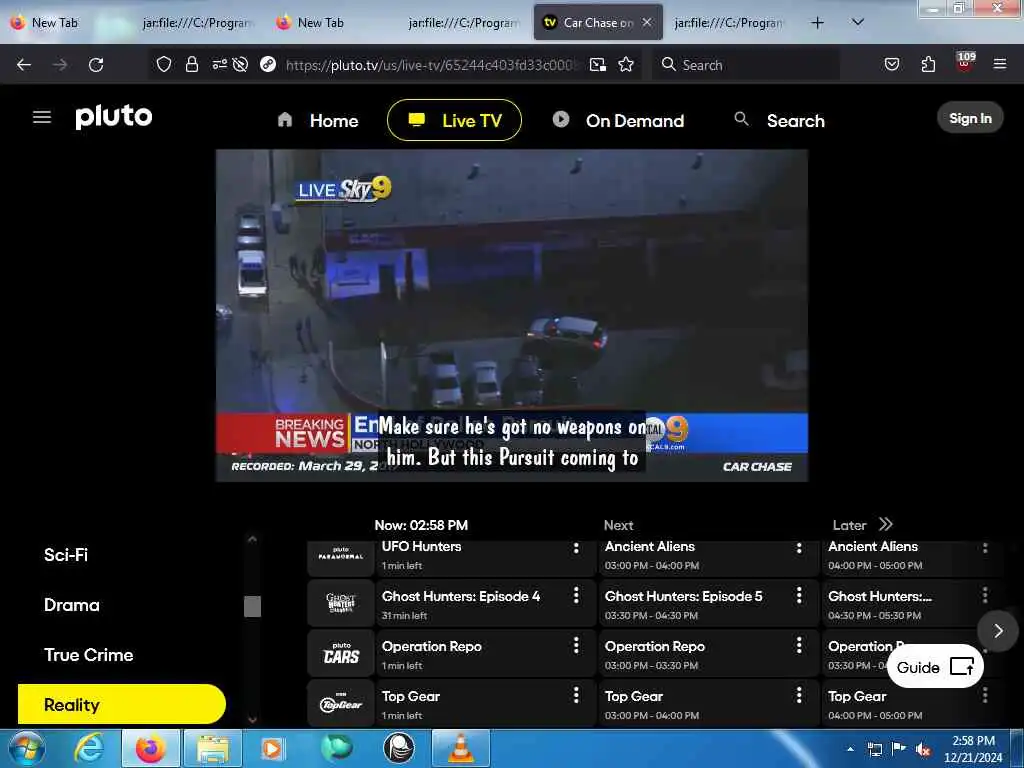Image resolution: width=1024 pixels, height=768 pixels.
Task: Open Pluto Cars channel logo
Action: click(x=341, y=653)
